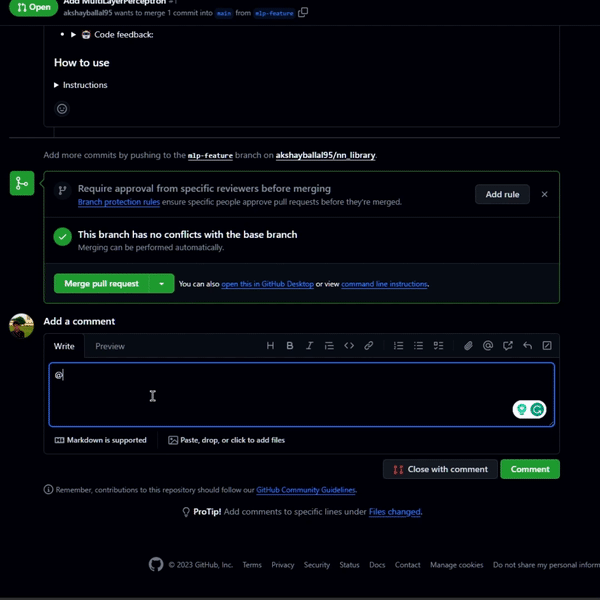Click open this in GitHub Desktop link
The height and width of the screenshot is (600, 600).
tap(267, 284)
